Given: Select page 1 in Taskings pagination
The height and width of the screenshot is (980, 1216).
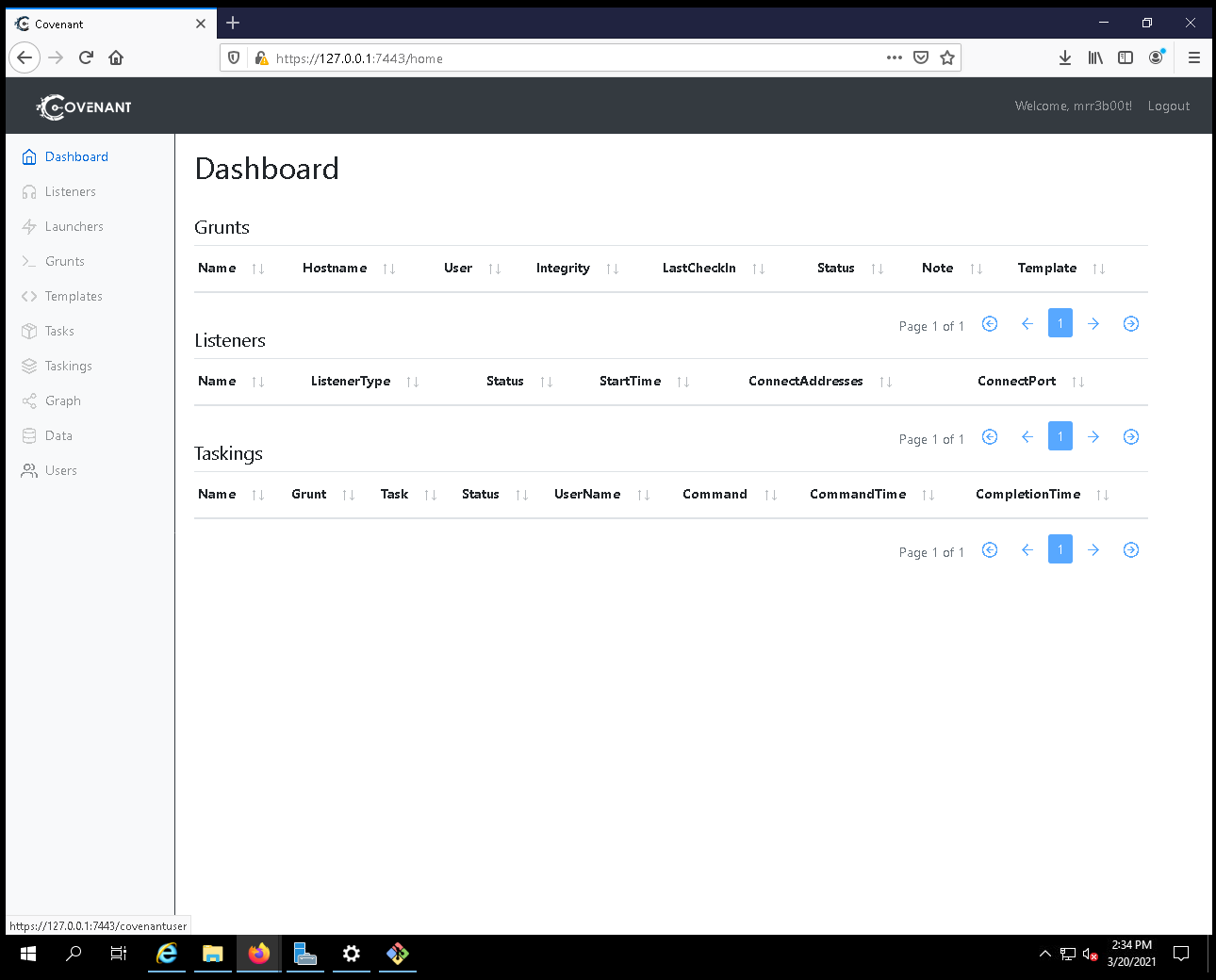Looking at the screenshot, I should 1060,549.
